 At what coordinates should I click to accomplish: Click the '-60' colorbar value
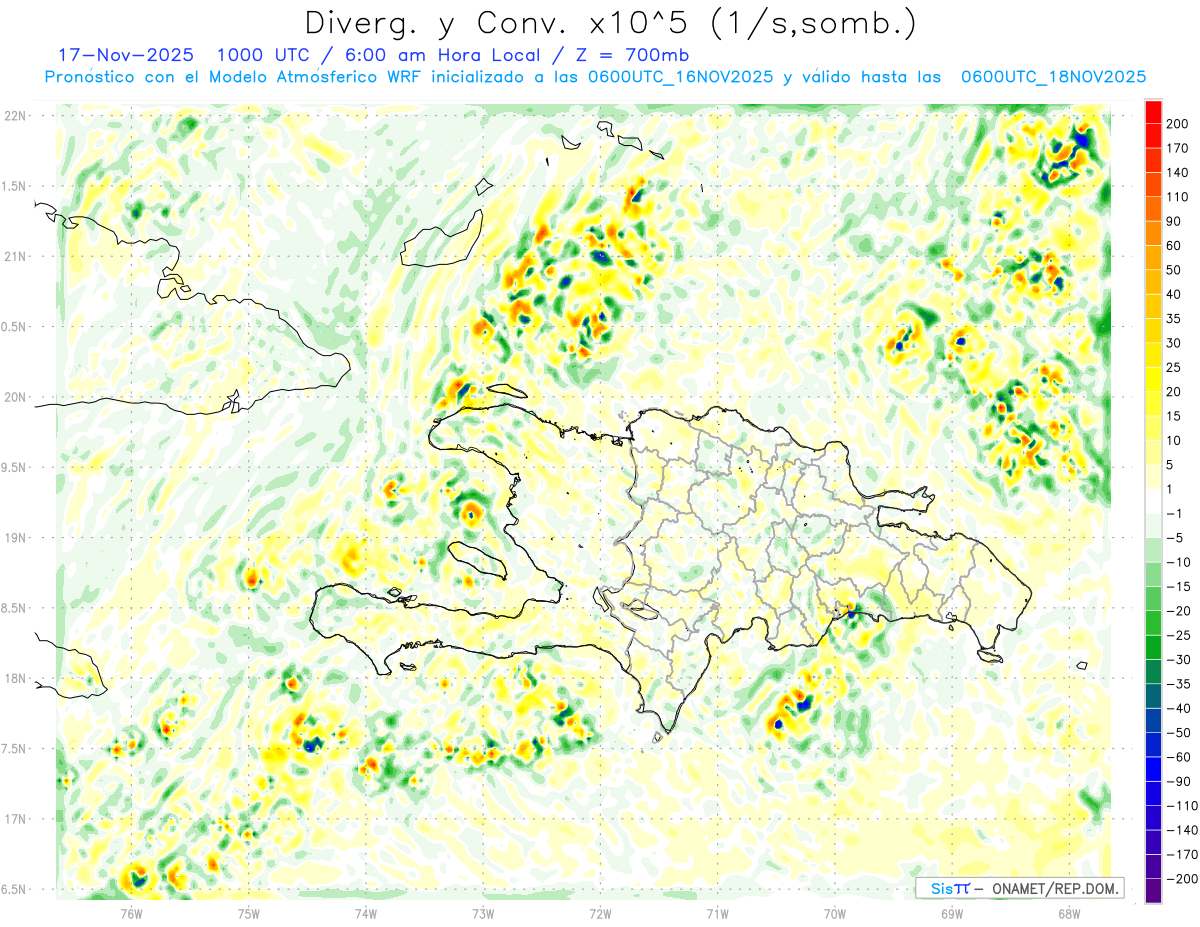coord(1177,757)
